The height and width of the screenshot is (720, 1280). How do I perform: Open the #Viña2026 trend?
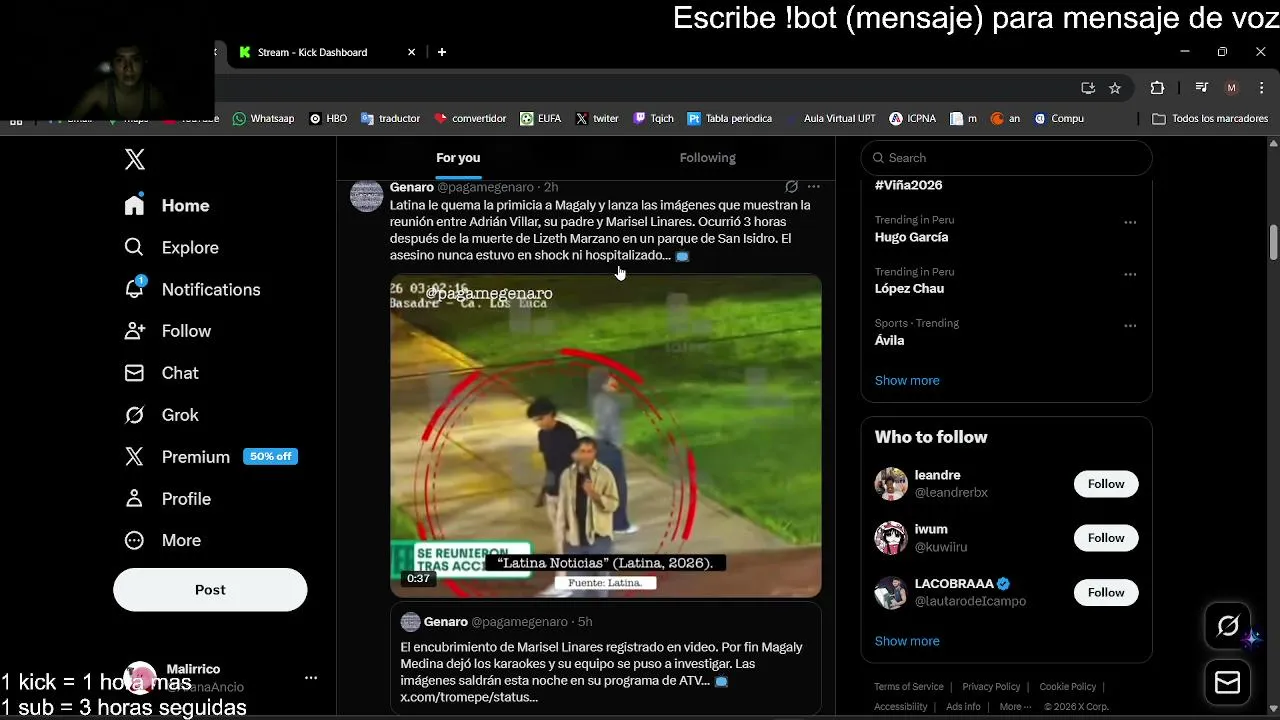click(x=908, y=185)
